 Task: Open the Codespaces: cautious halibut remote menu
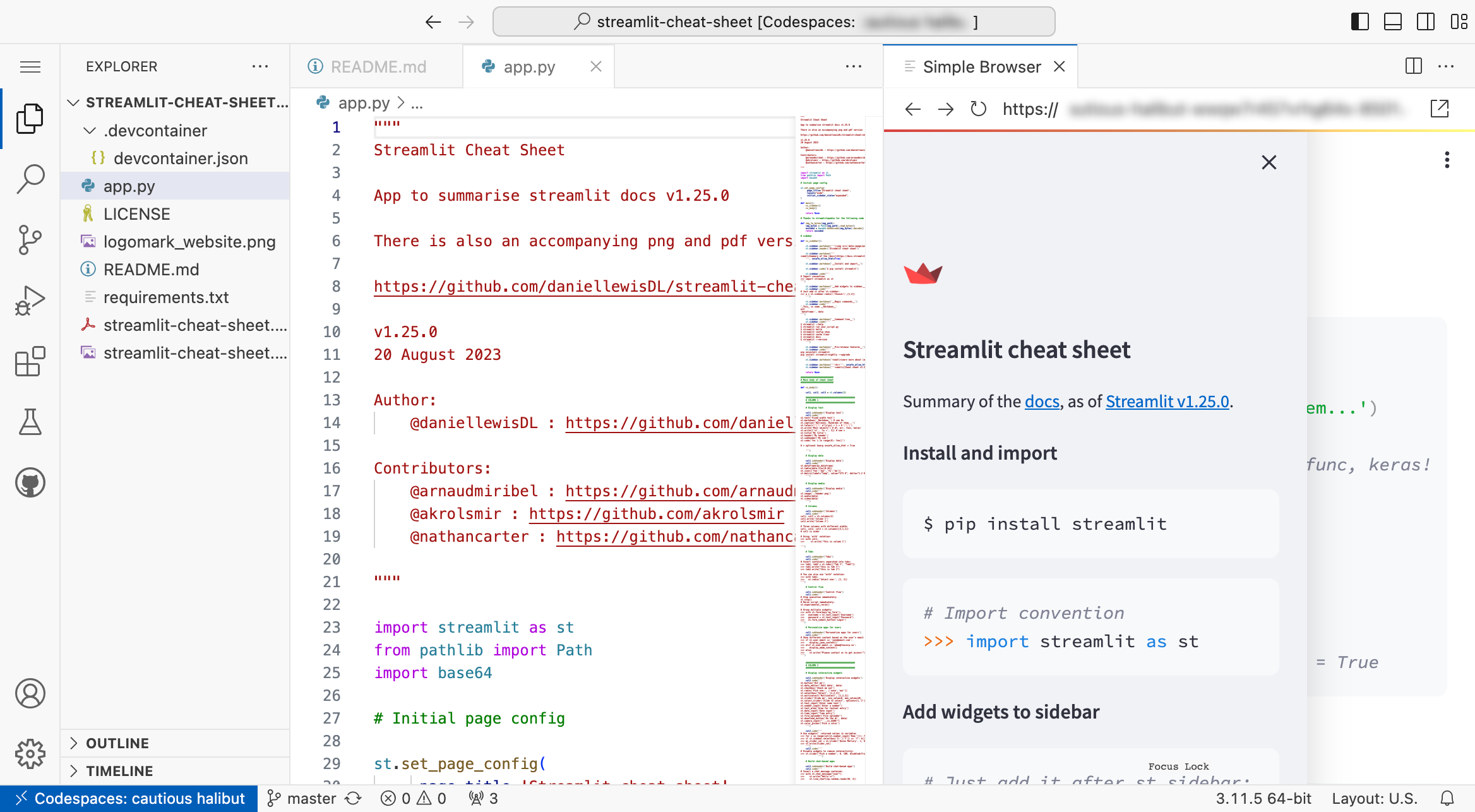click(x=129, y=799)
